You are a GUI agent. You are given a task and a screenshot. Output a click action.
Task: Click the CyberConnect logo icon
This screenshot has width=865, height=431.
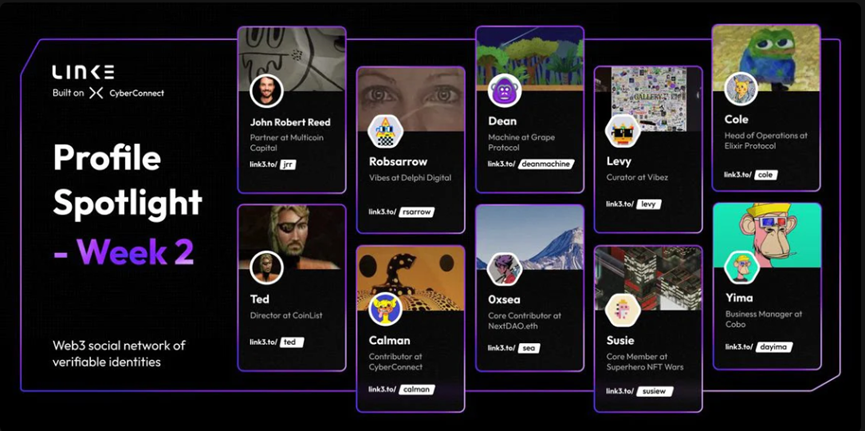click(96, 93)
